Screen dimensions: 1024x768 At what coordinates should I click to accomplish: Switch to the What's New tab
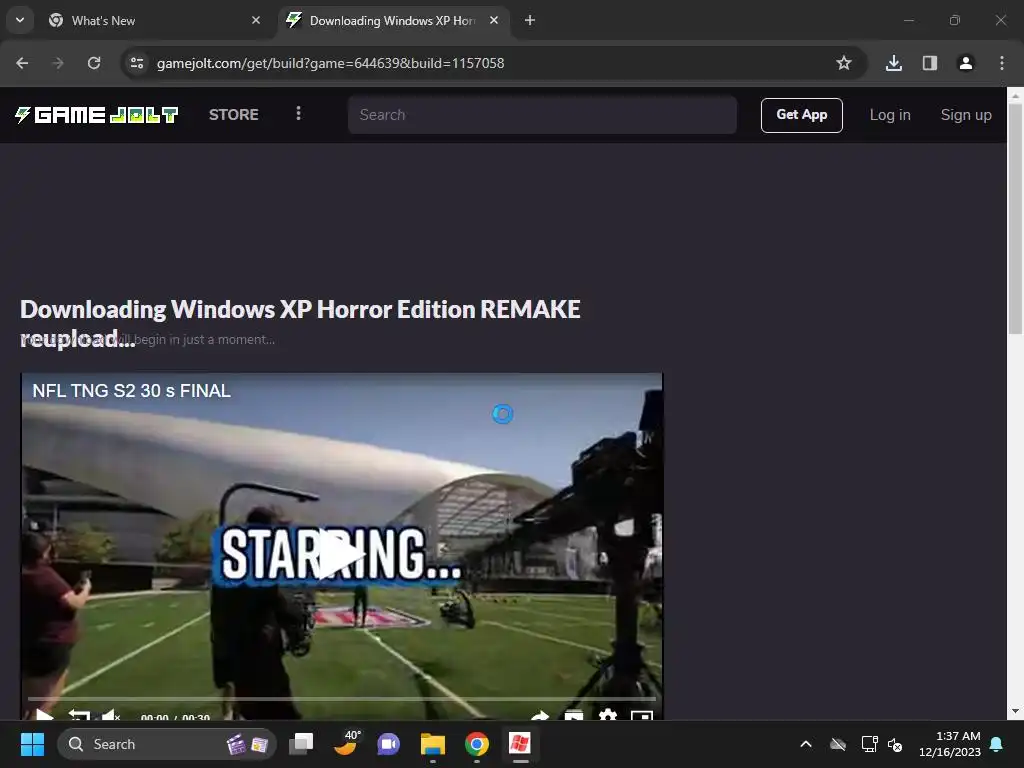point(153,21)
